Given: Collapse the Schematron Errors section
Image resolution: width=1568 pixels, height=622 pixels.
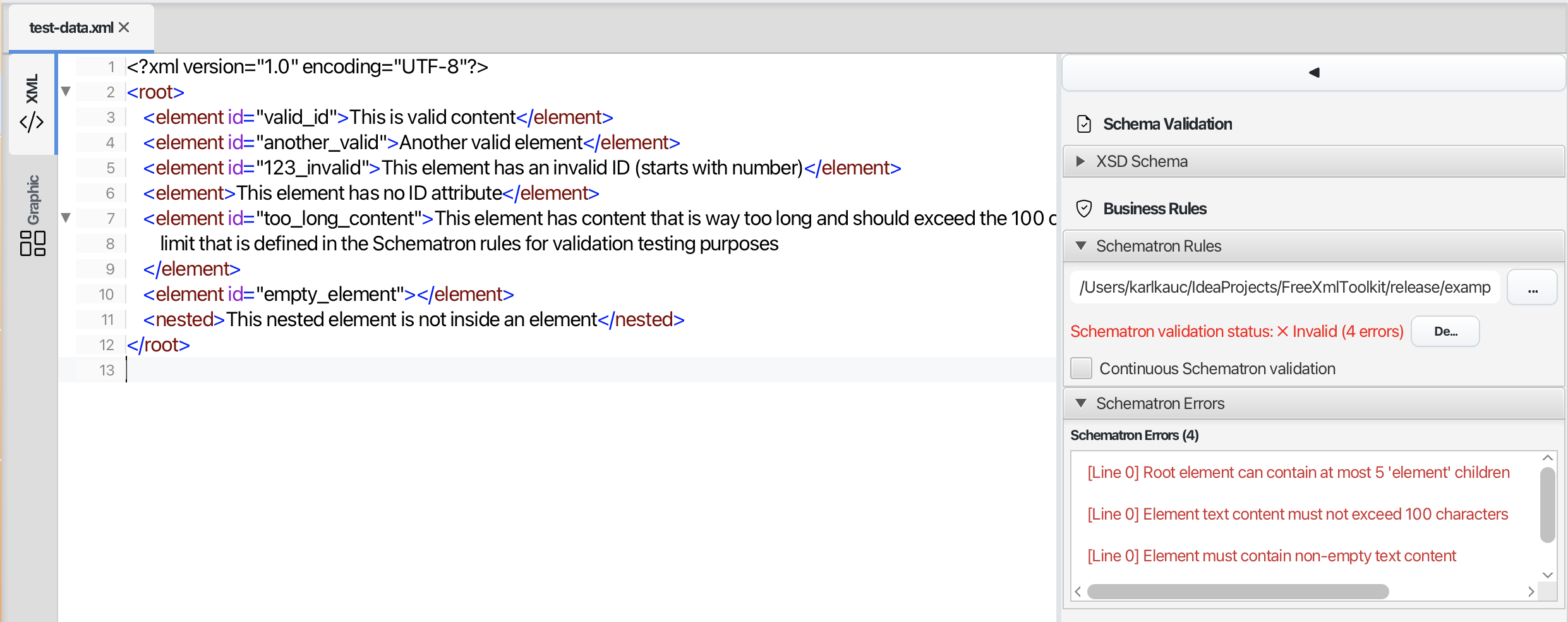Looking at the screenshot, I should click(x=1081, y=403).
